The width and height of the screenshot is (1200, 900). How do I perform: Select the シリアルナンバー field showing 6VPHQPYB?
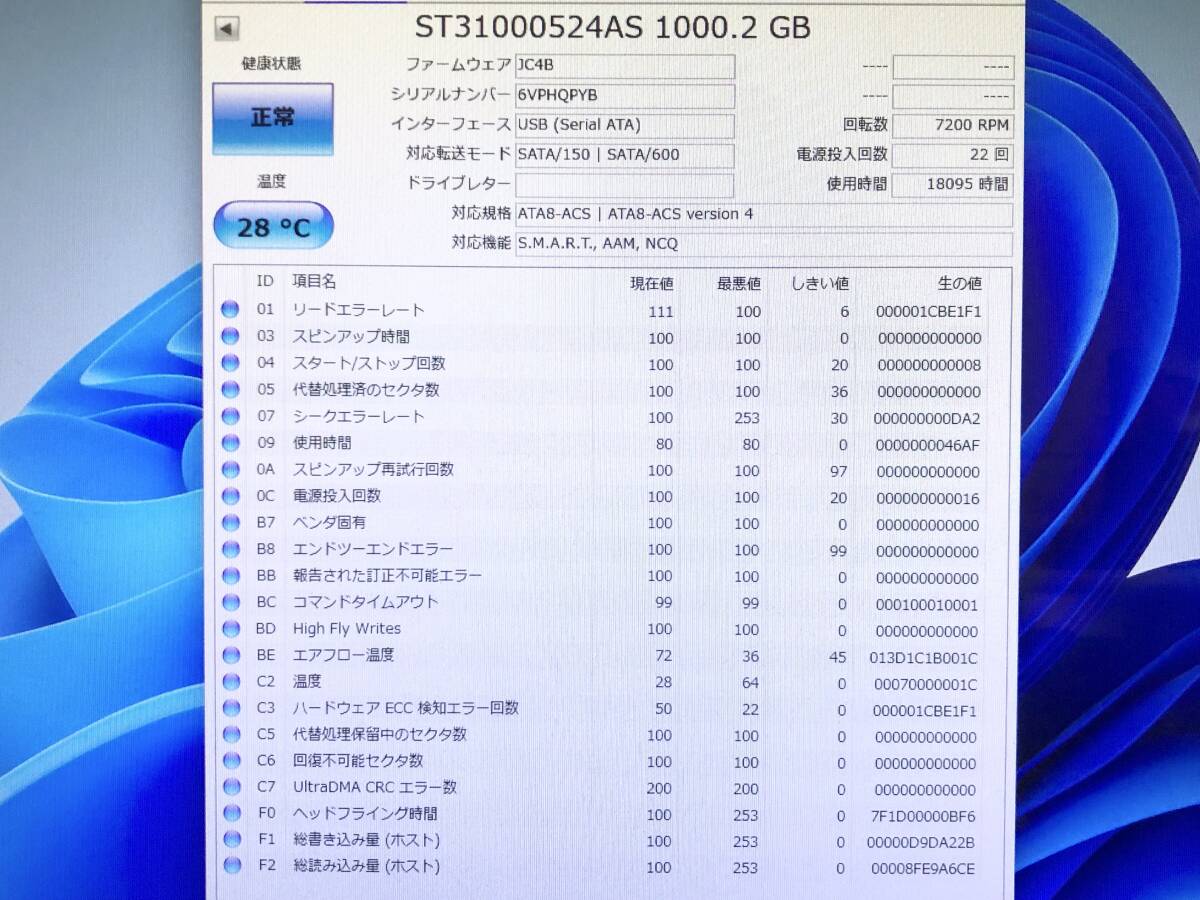(x=625, y=96)
